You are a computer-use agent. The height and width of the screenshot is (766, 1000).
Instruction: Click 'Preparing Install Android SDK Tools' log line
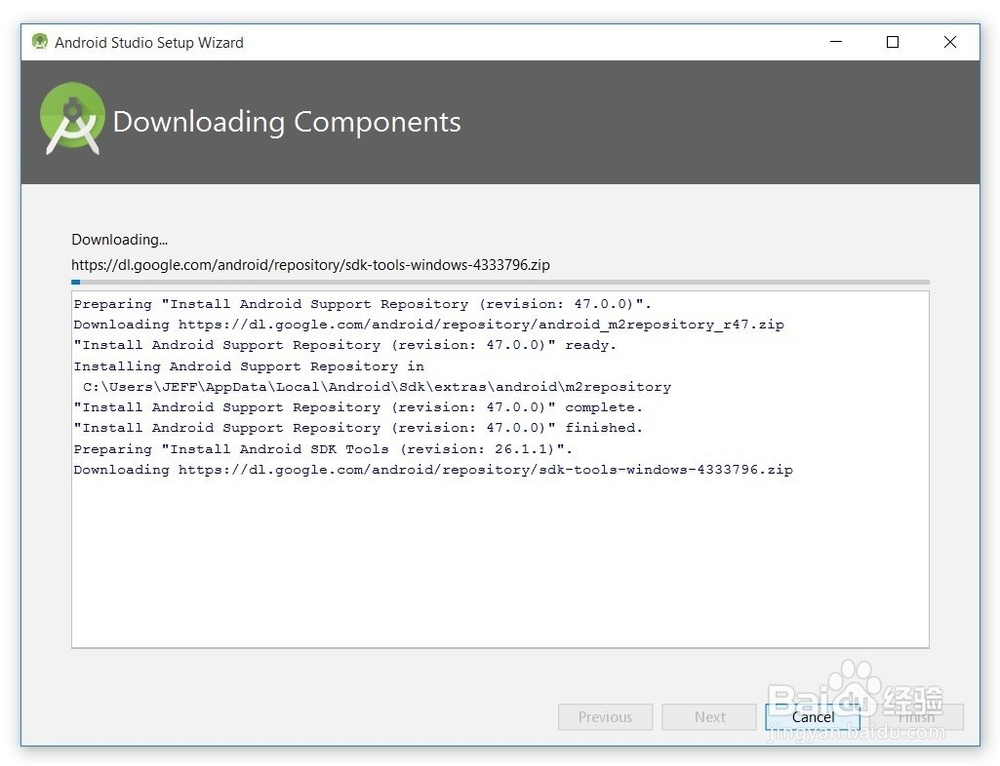click(323, 448)
